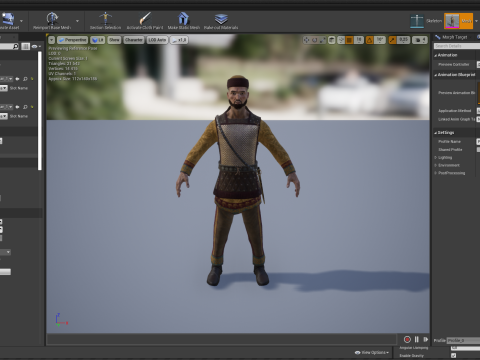Open the rotation snap angle value
This screenshot has height=360, width=480.
tap(380, 40)
